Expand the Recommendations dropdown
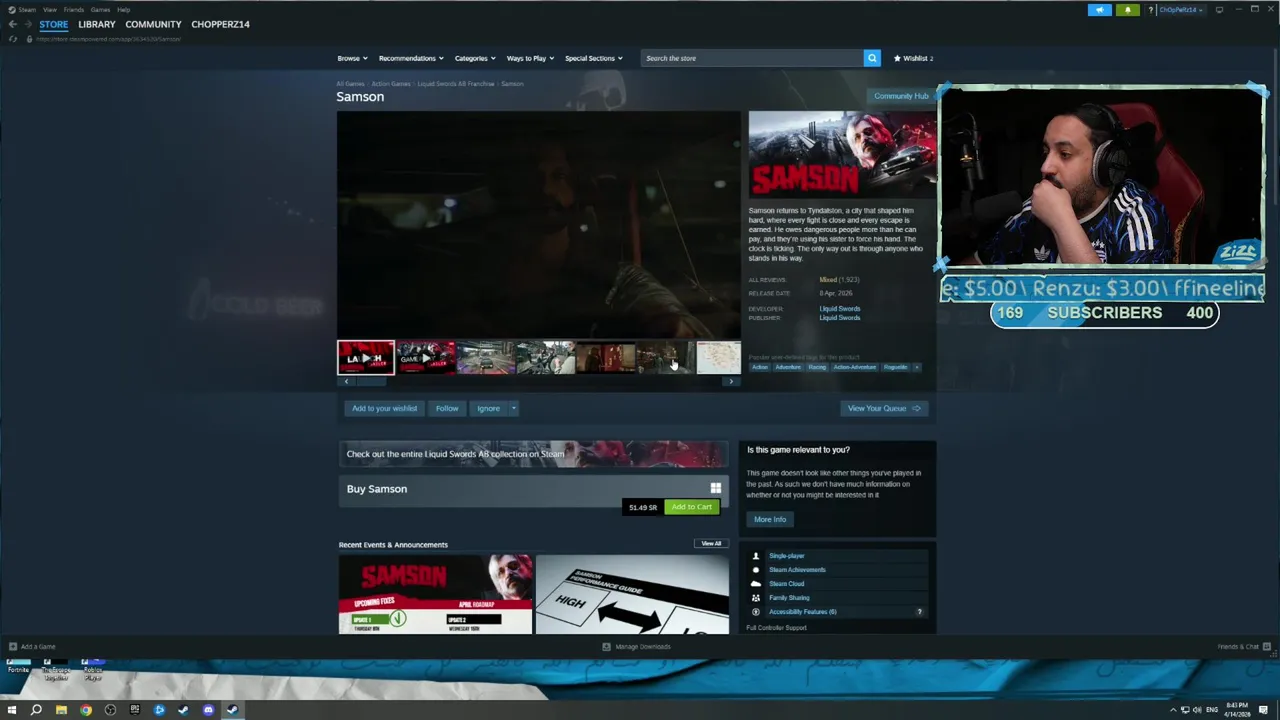The width and height of the screenshot is (1280, 720). click(410, 58)
